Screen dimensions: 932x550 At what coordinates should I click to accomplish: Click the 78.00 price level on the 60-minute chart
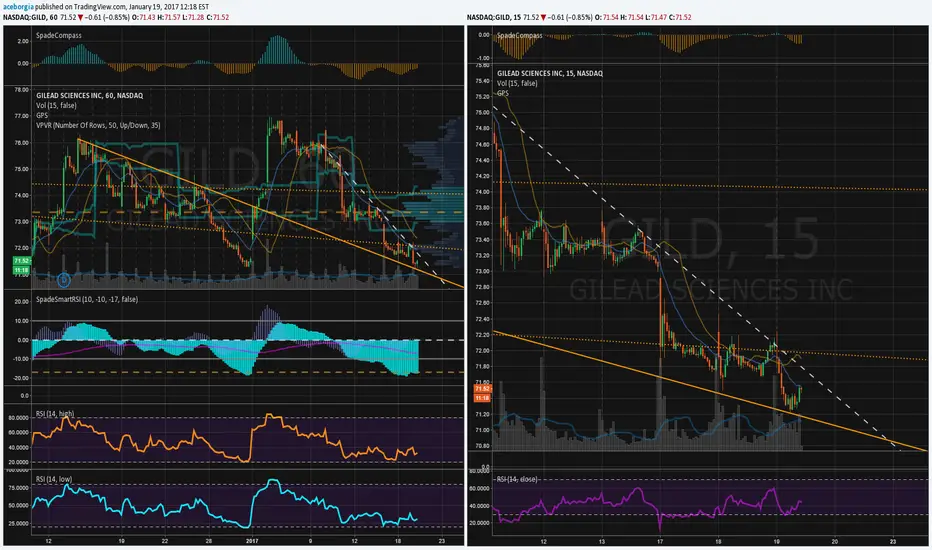point(21,90)
